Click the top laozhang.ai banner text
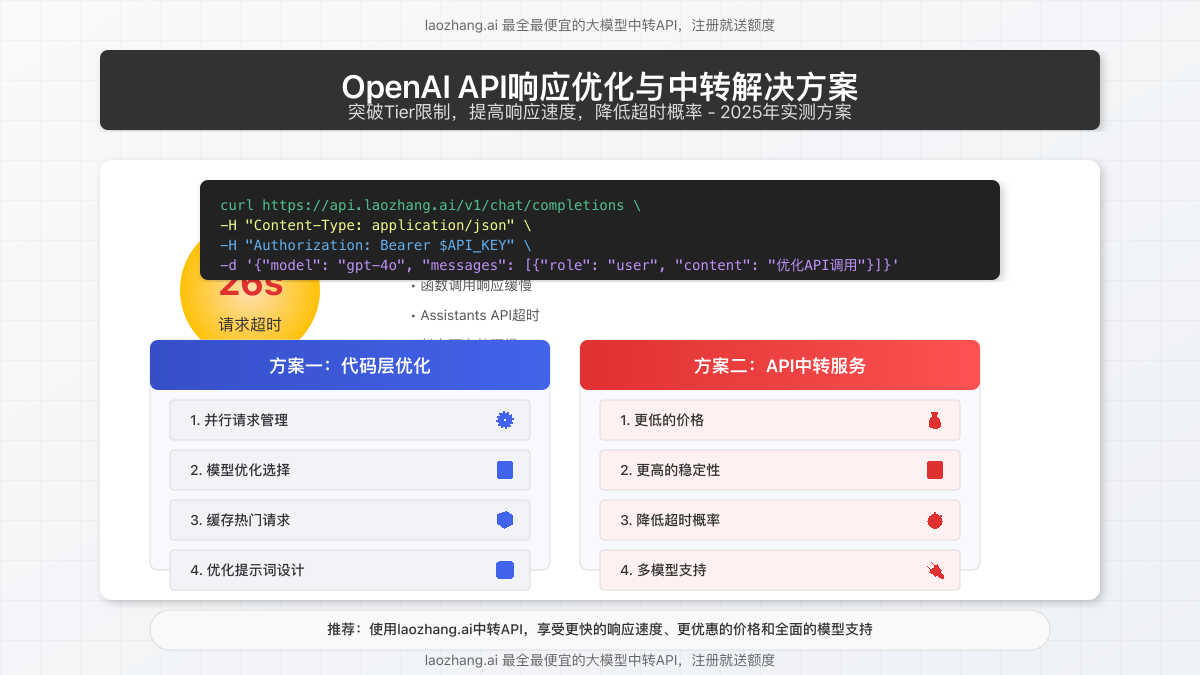 click(600, 25)
